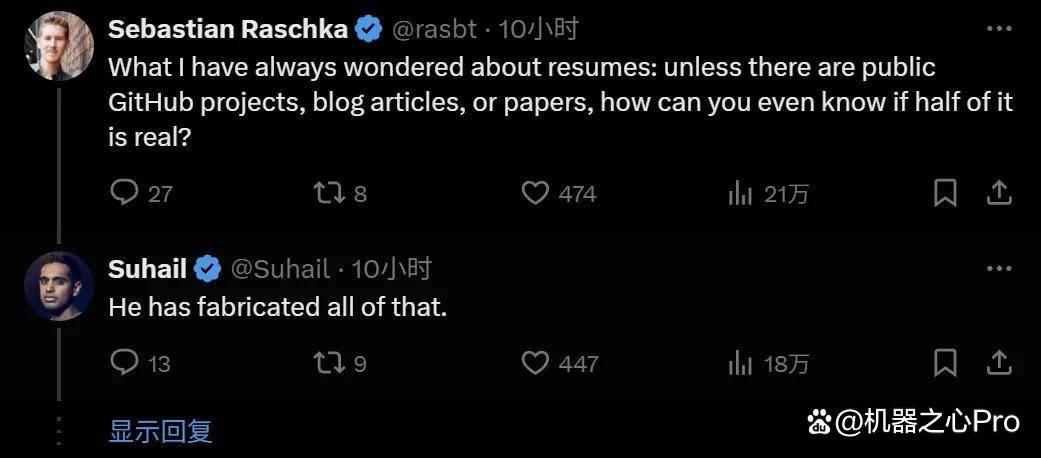The width and height of the screenshot is (1041, 458).
Task: Bookmark Suhail's reply tweet
Action: pos(945,363)
